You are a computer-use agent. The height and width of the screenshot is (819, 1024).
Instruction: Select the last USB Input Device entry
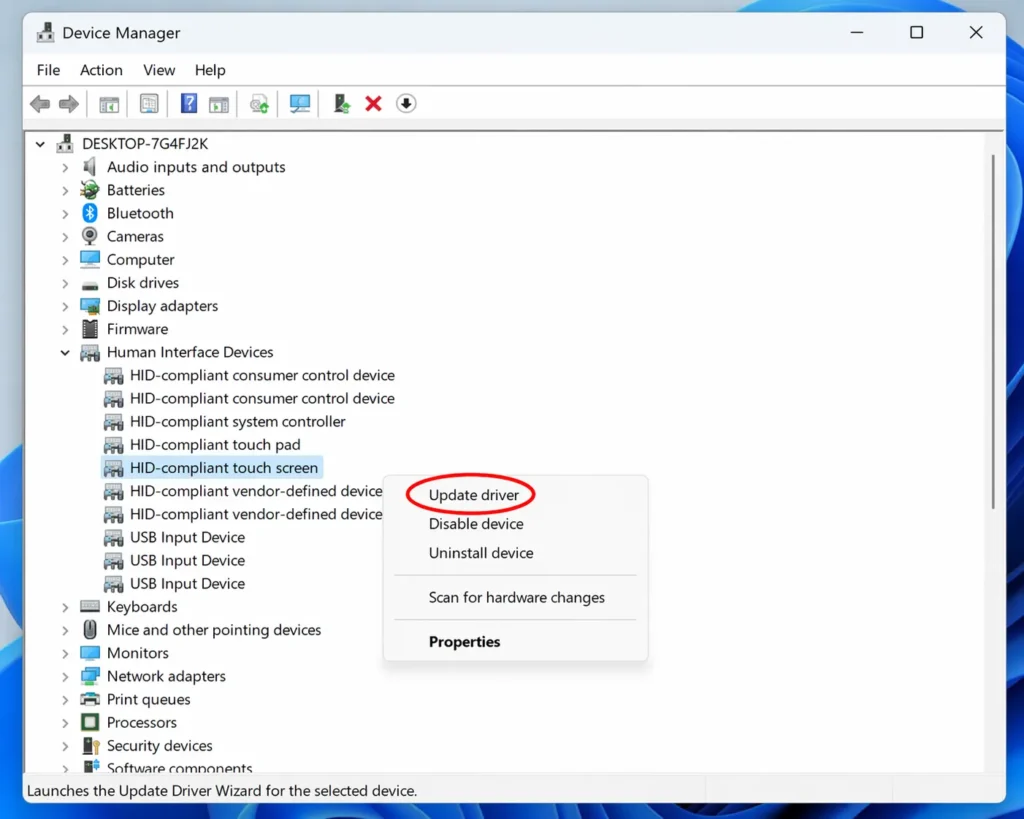coord(187,583)
